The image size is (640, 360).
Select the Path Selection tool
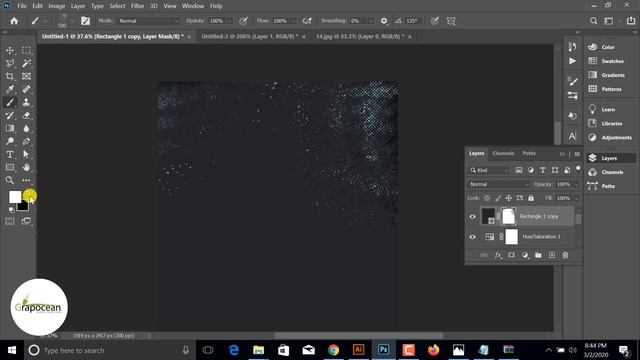(26, 155)
